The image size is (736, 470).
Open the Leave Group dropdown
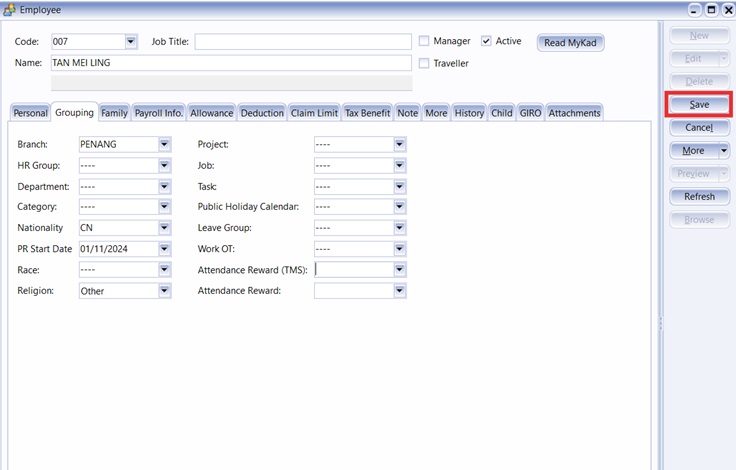(400, 228)
